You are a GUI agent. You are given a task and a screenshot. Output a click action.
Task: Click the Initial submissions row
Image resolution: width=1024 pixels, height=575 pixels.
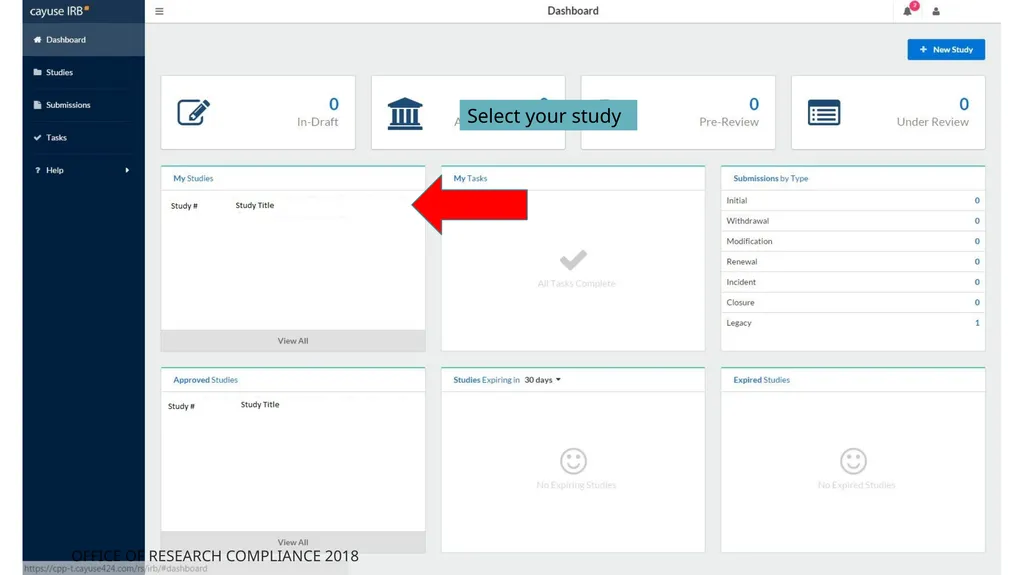[853, 201]
